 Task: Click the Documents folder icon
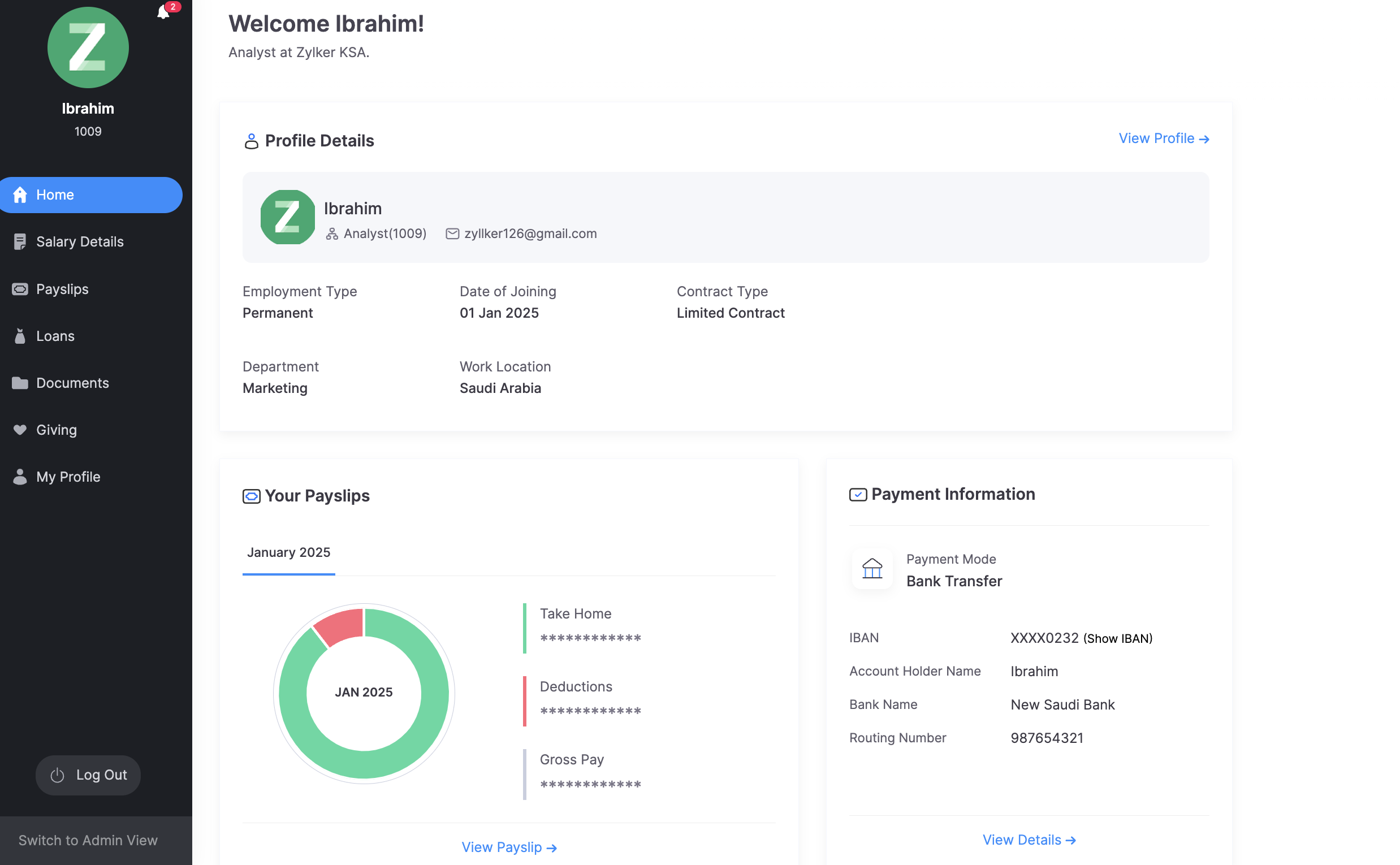(20, 383)
